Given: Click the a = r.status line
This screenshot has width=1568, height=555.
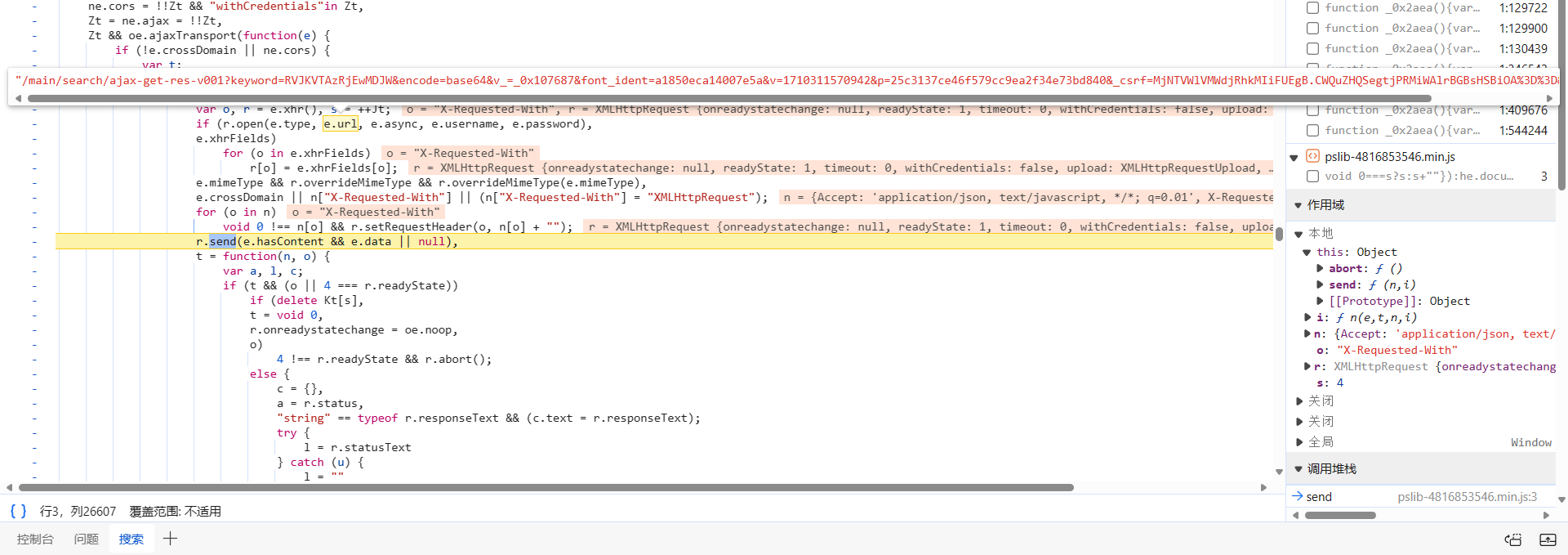Looking at the screenshot, I should 320,403.
